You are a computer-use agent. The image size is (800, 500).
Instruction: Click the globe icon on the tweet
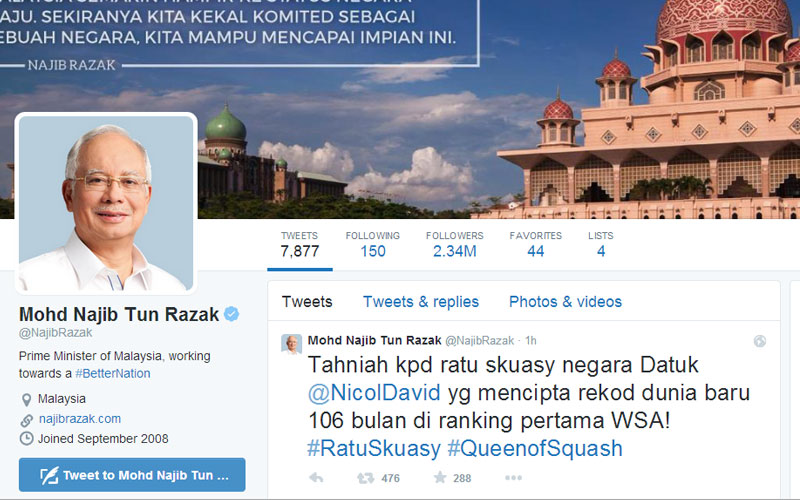point(760,341)
